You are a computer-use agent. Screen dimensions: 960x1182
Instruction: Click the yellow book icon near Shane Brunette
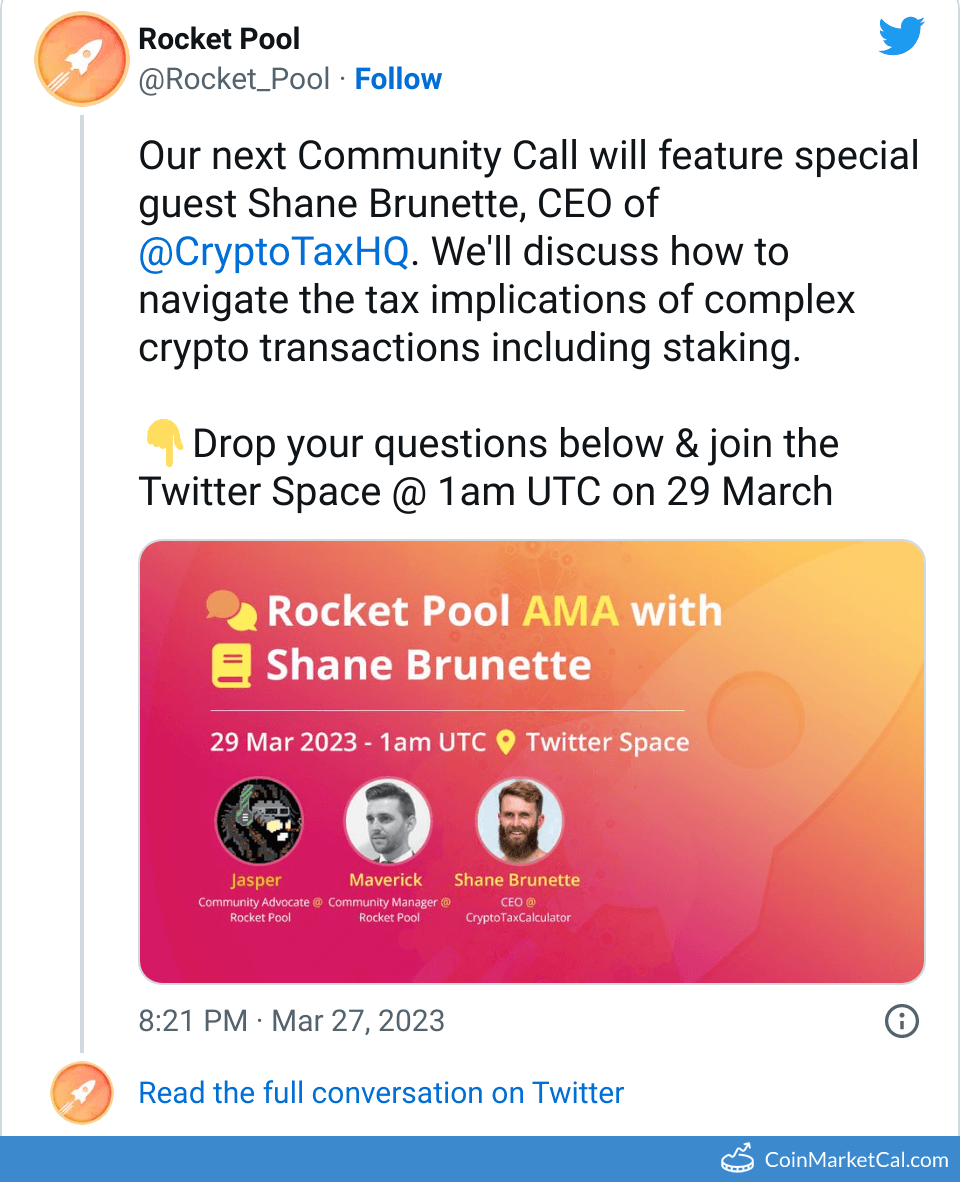[231, 666]
